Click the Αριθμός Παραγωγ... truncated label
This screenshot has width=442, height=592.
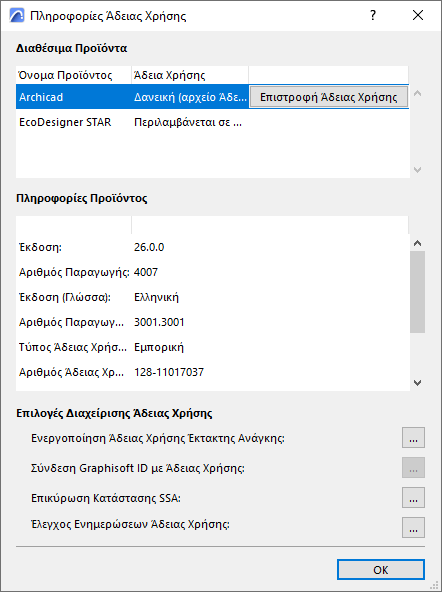pos(71,322)
